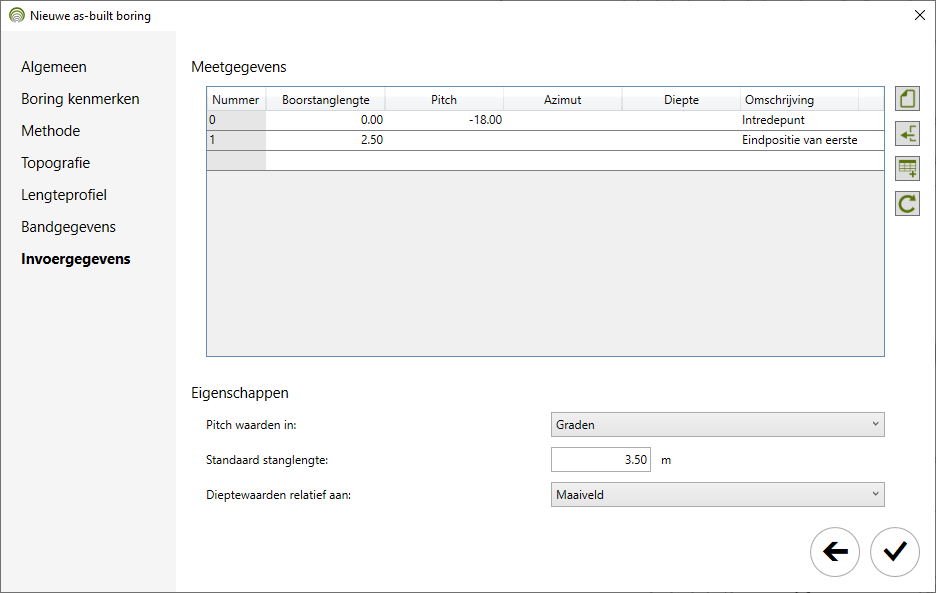This screenshot has height=593, width=936.
Task: Click the 2.50 Boorstanglengte cell
Action: 325,140
